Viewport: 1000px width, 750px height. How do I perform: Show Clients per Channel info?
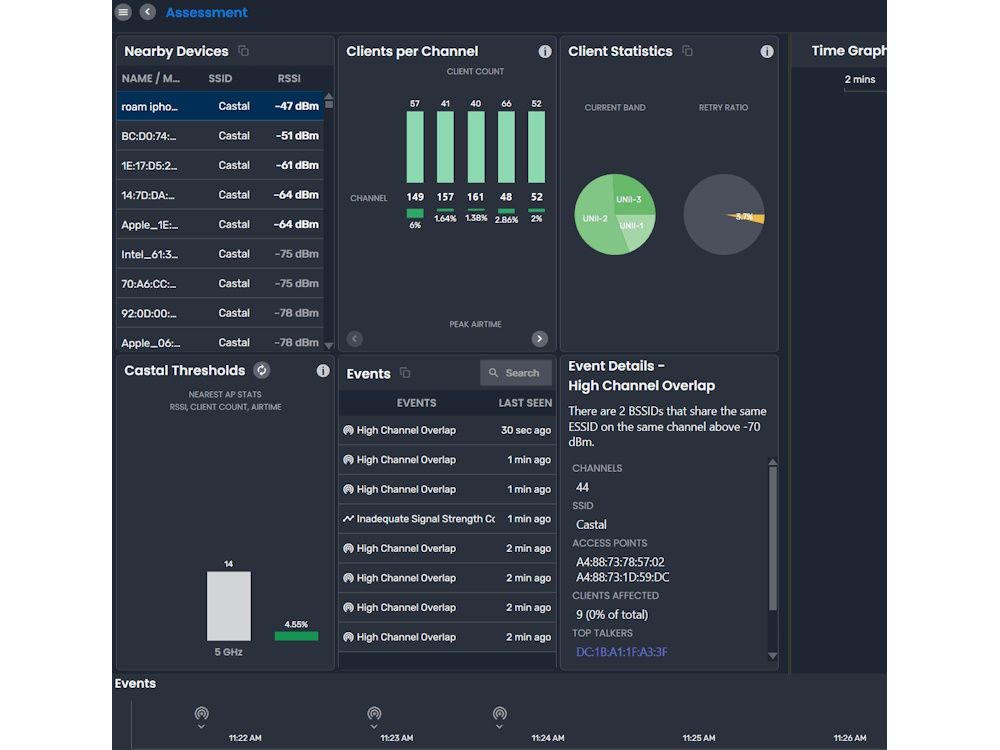pyautogui.click(x=545, y=52)
